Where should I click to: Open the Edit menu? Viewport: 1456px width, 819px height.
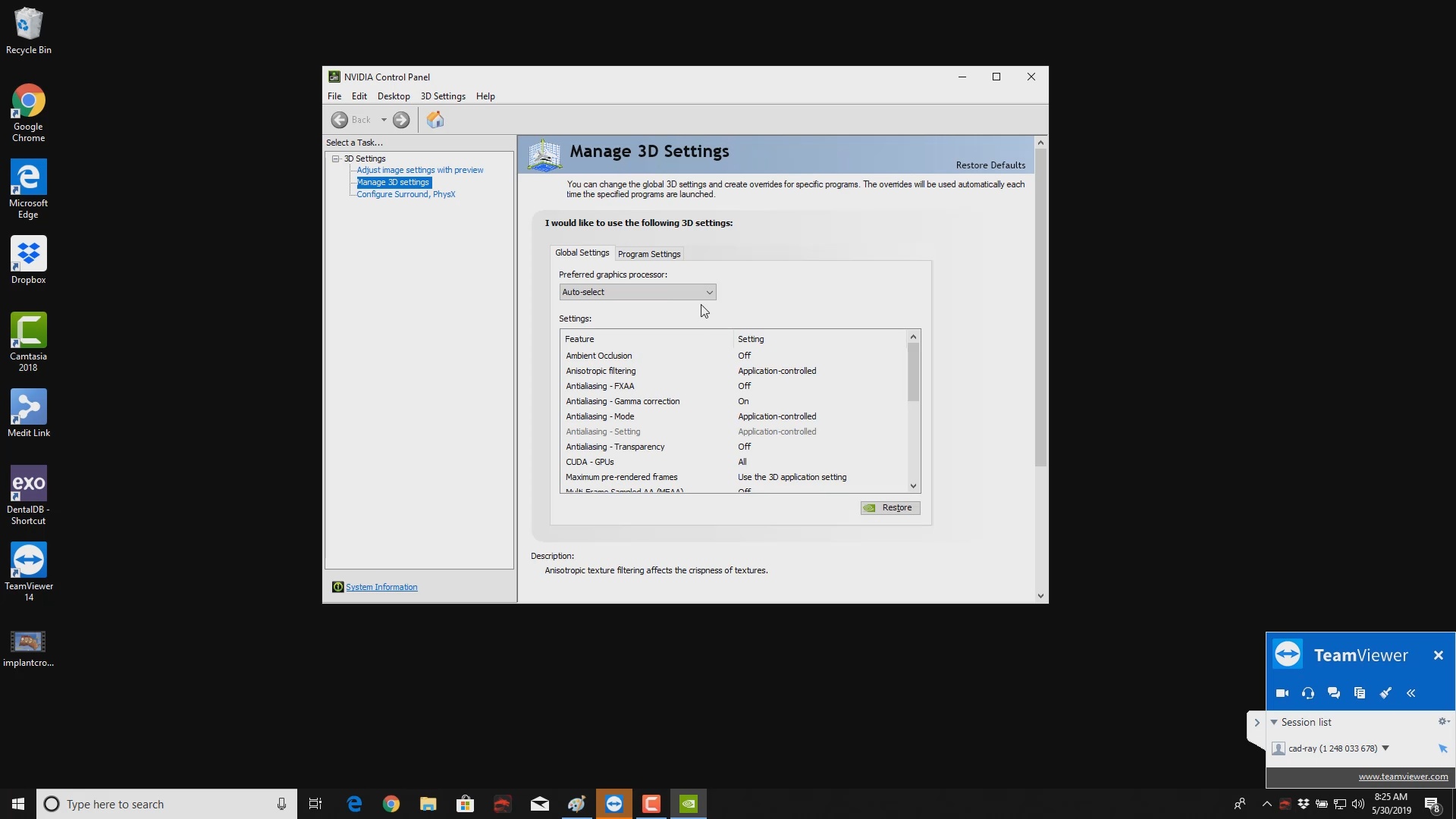359,96
